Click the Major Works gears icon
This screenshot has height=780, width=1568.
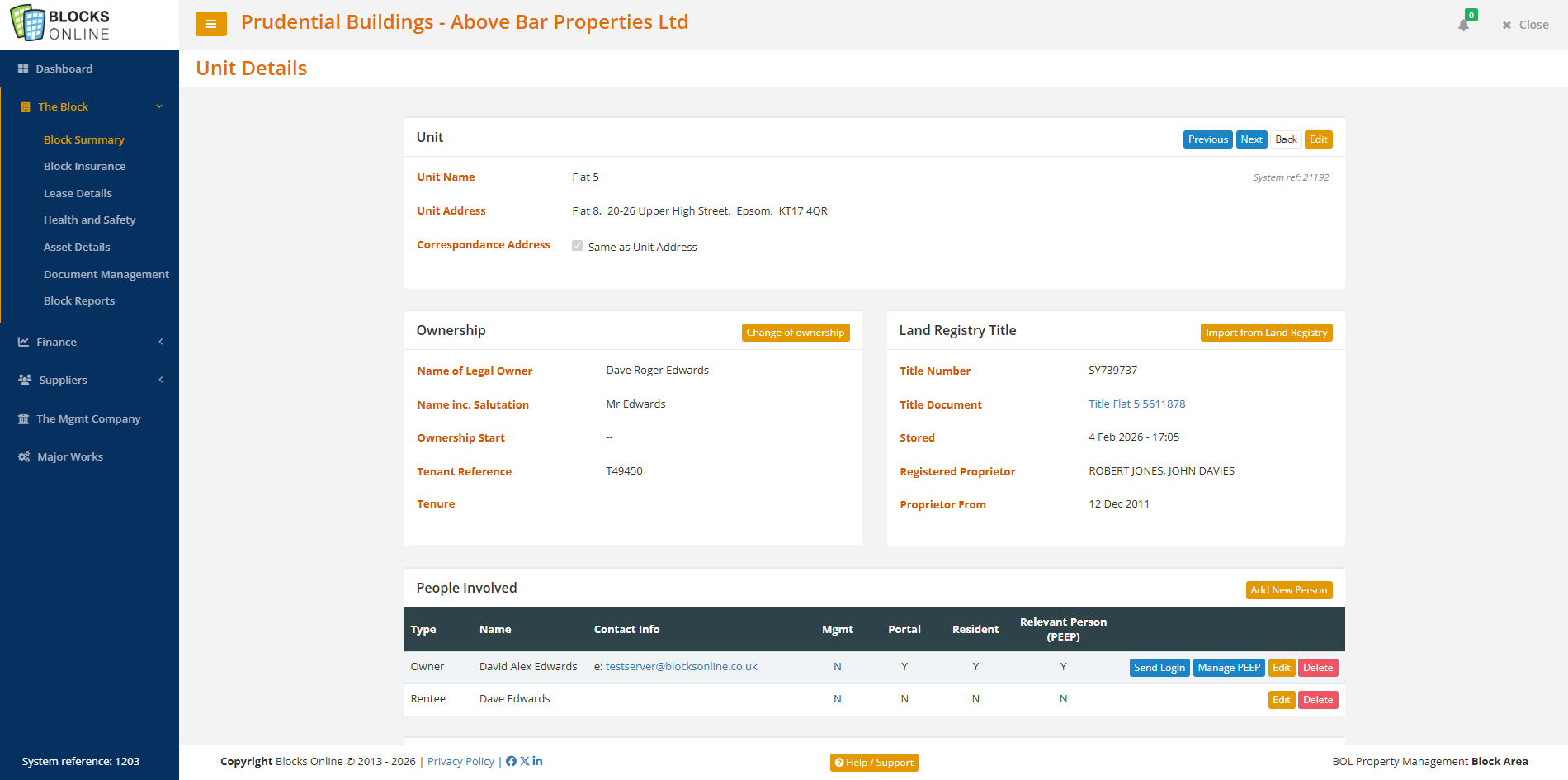click(24, 456)
